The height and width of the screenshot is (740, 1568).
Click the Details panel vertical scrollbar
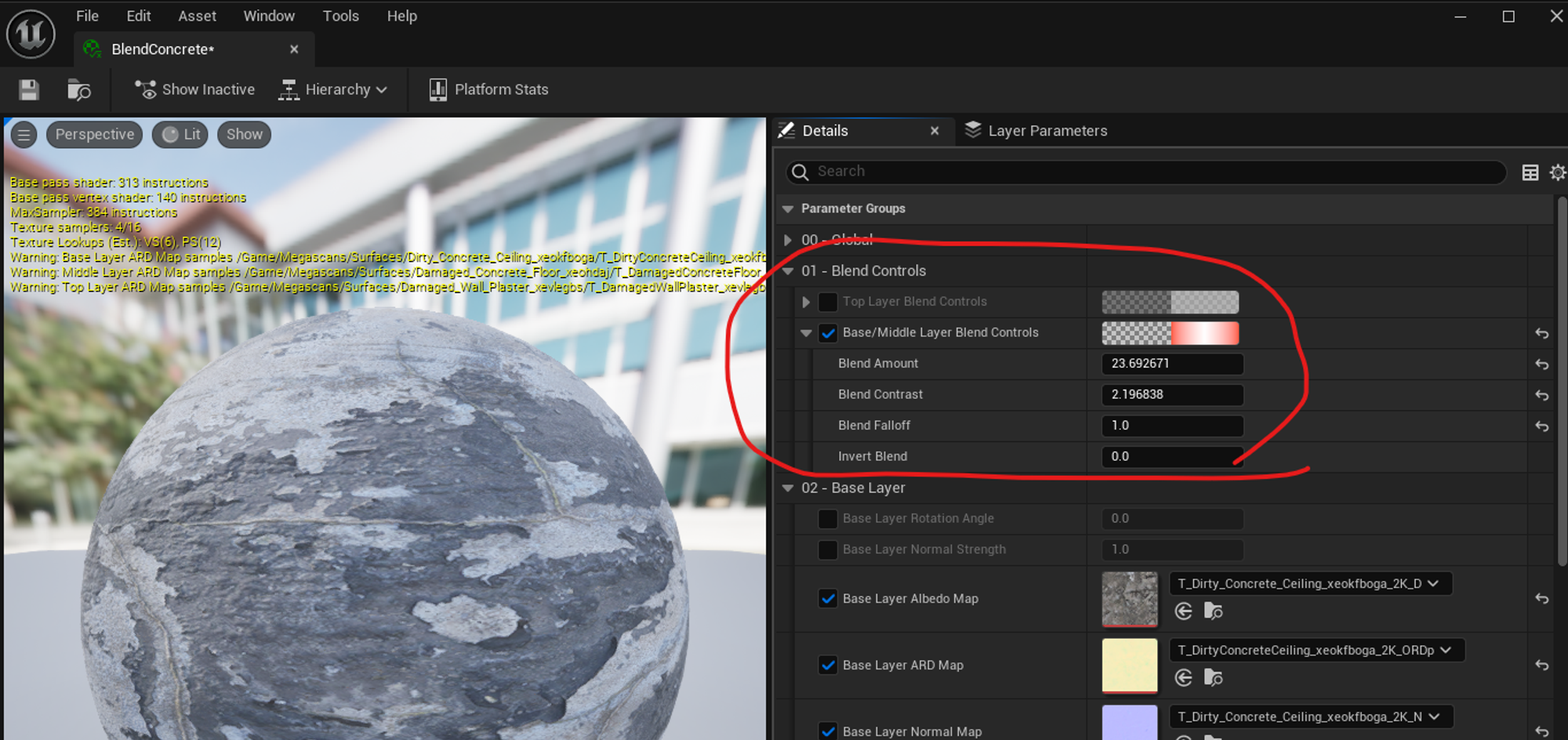click(1563, 380)
